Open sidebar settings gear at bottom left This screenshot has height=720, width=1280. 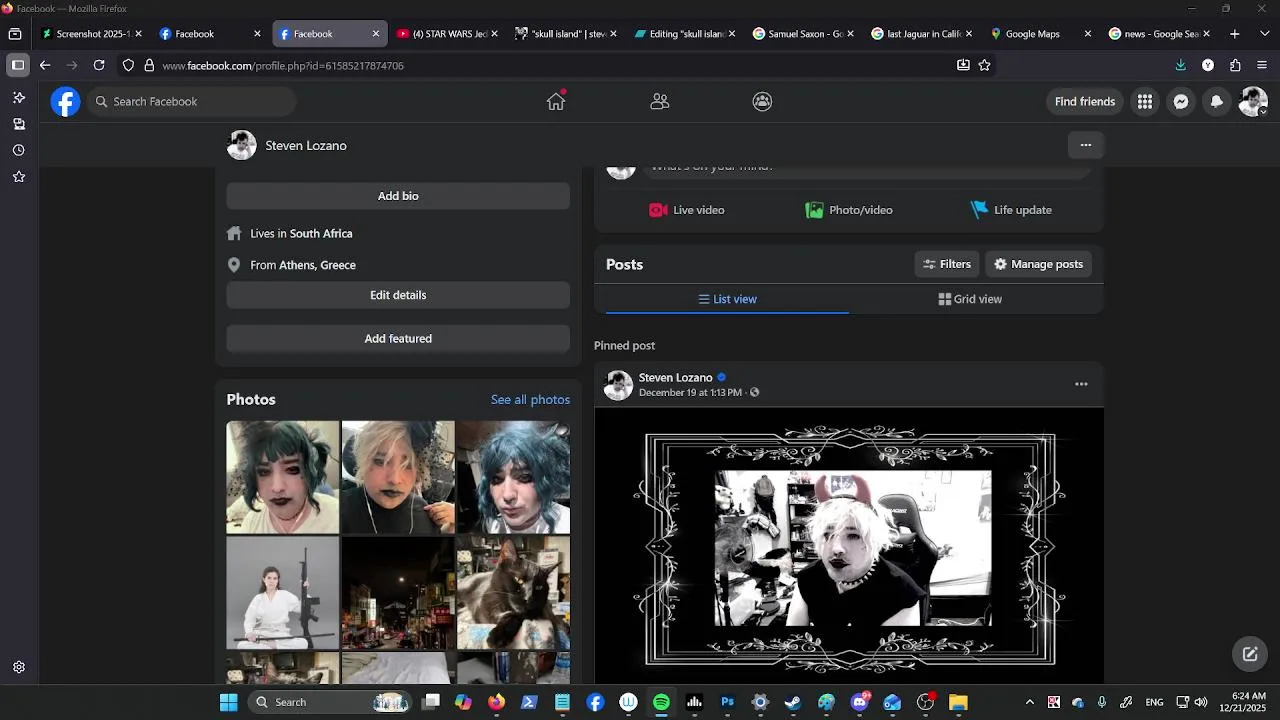click(18, 667)
